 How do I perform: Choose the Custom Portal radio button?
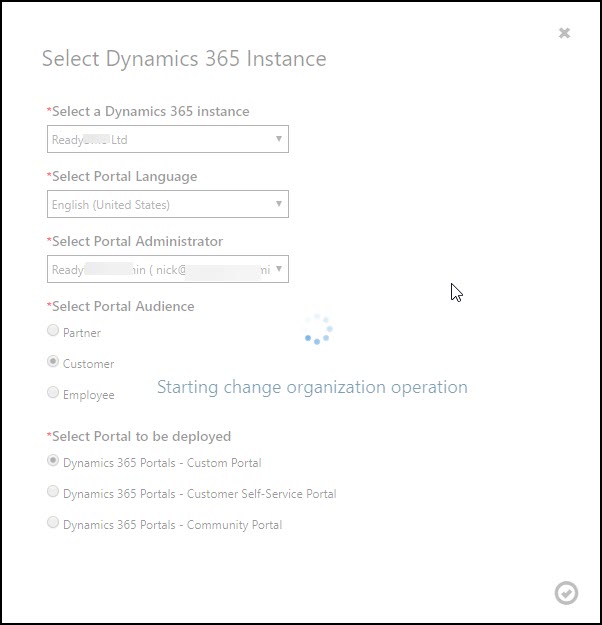click(x=53, y=462)
